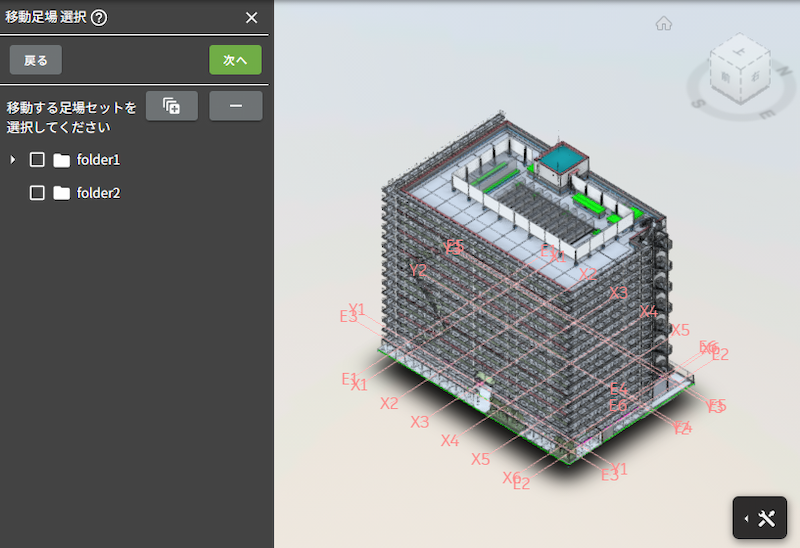Select the folder1 label in the tree

pyautogui.click(x=98, y=160)
